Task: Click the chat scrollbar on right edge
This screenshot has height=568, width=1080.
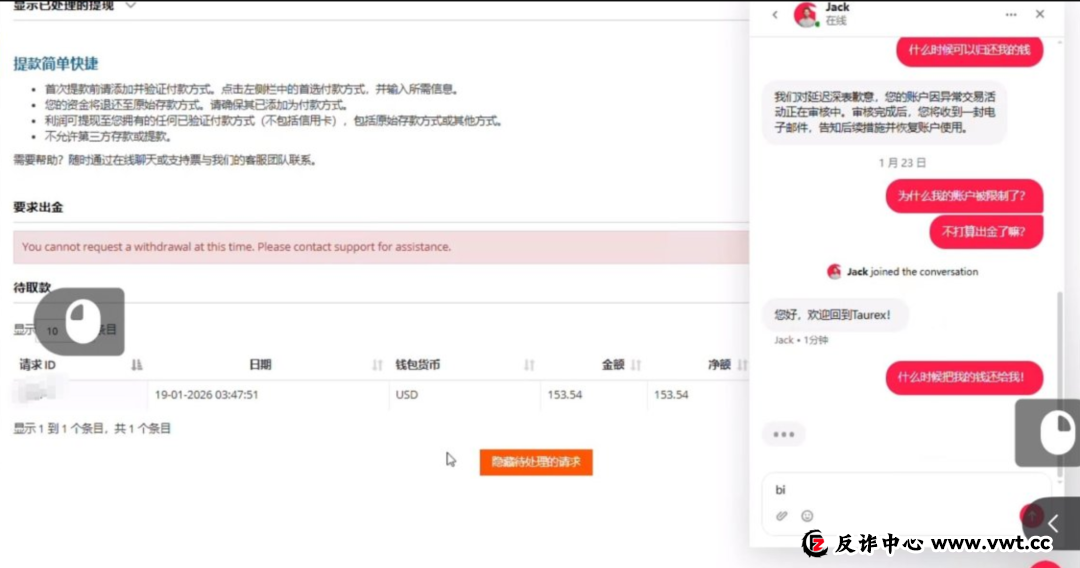Action: tap(1059, 340)
